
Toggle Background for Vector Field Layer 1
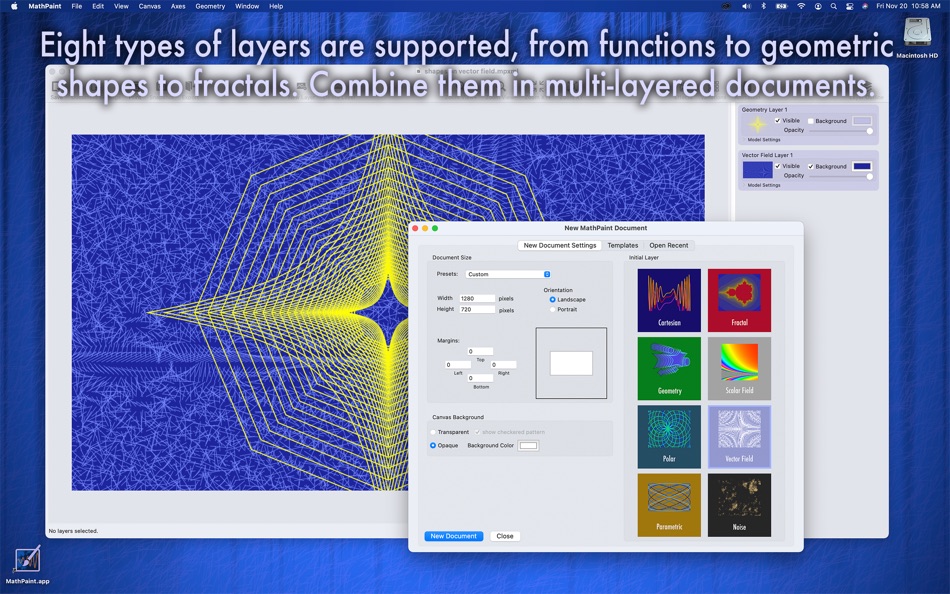[x=811, y=167]
